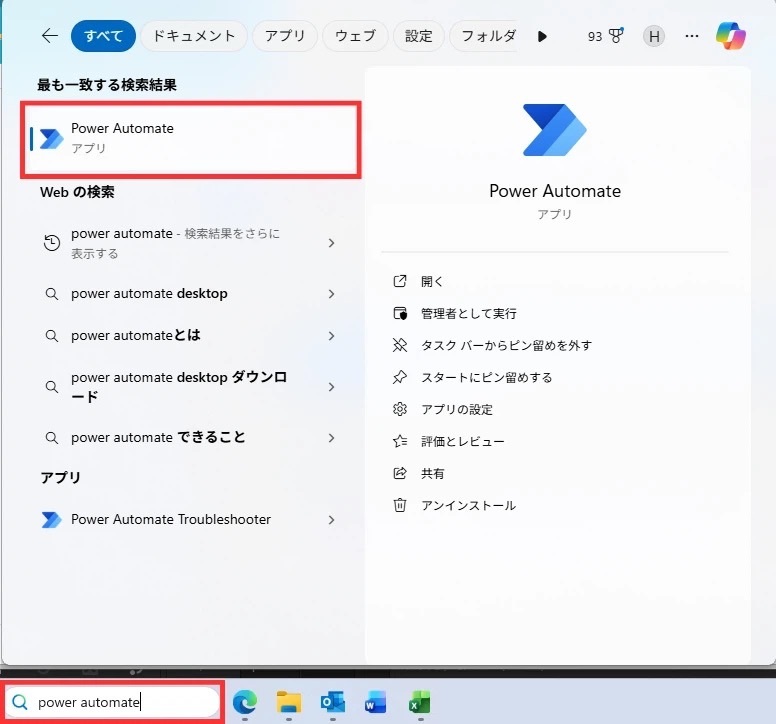
Task: Click the star icon for 評価とレビュー
Action: pyautogui.click(x=400, y=441)
